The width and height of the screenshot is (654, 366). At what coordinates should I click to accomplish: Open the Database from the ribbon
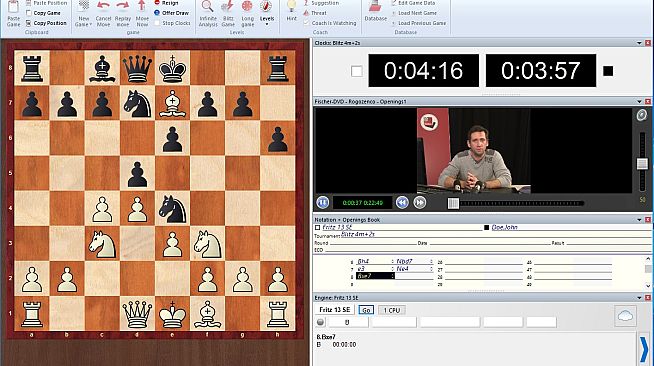coord(375,11)
